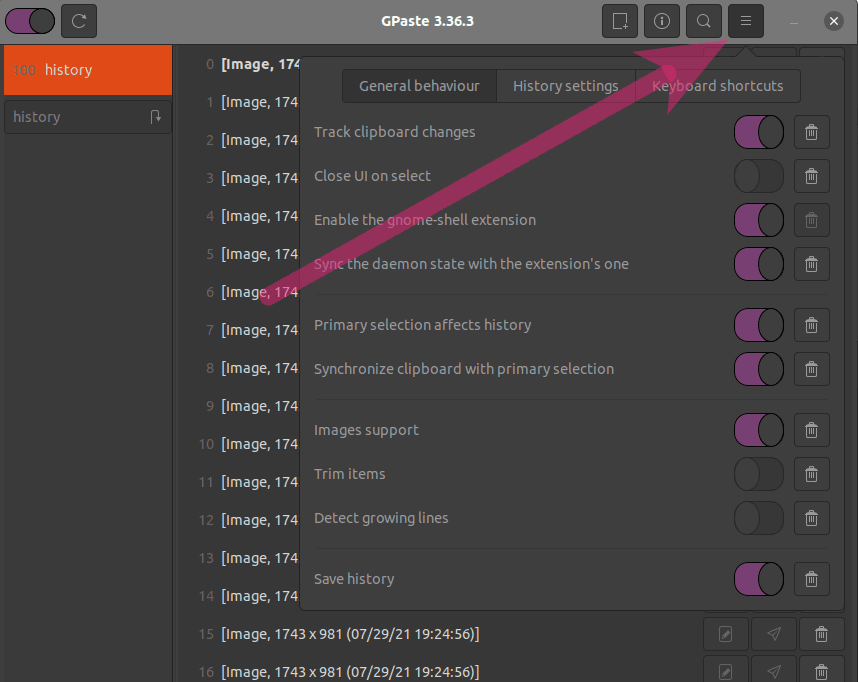The height and width of the screenshot is (682, 858).
Task: Turn on Trim items switch
Action: point(758,474)
